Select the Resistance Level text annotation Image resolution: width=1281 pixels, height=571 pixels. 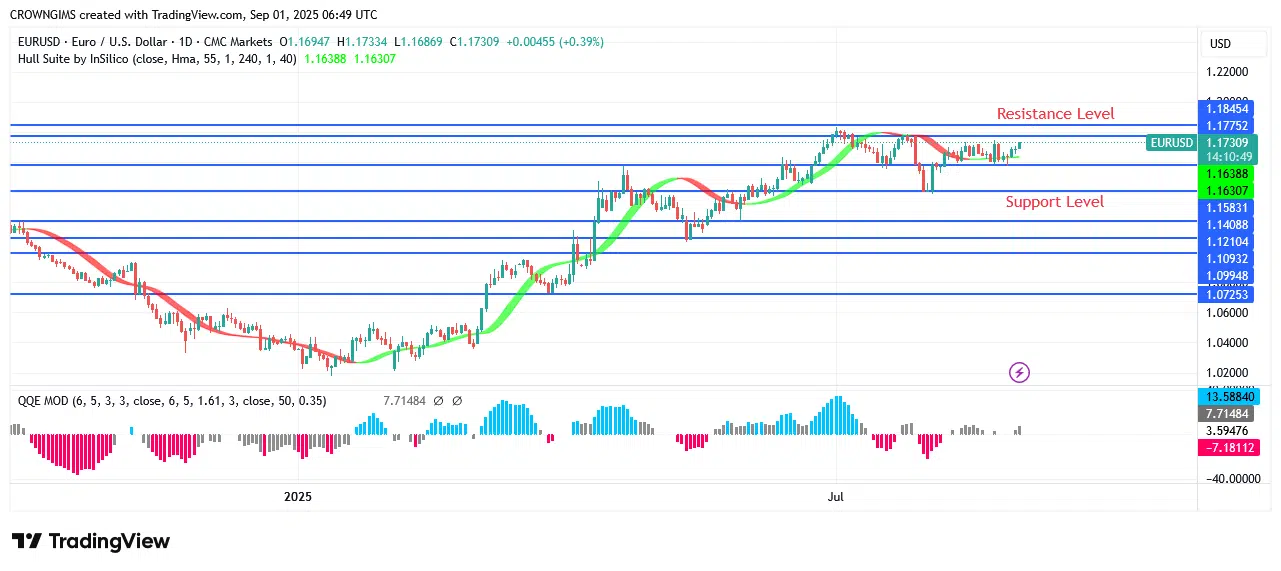(x=1055, y=114)
